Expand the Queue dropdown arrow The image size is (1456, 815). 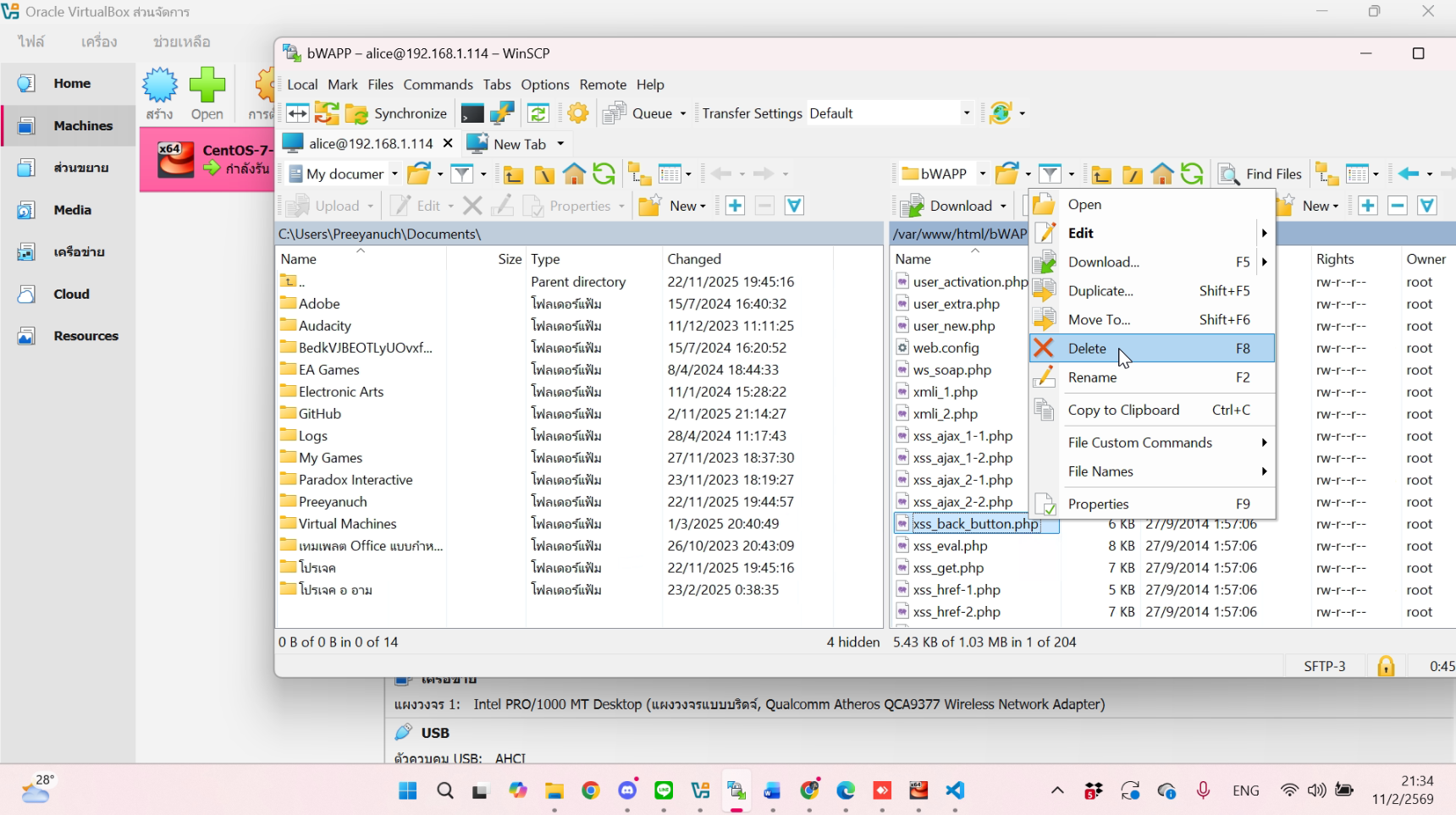682,113
